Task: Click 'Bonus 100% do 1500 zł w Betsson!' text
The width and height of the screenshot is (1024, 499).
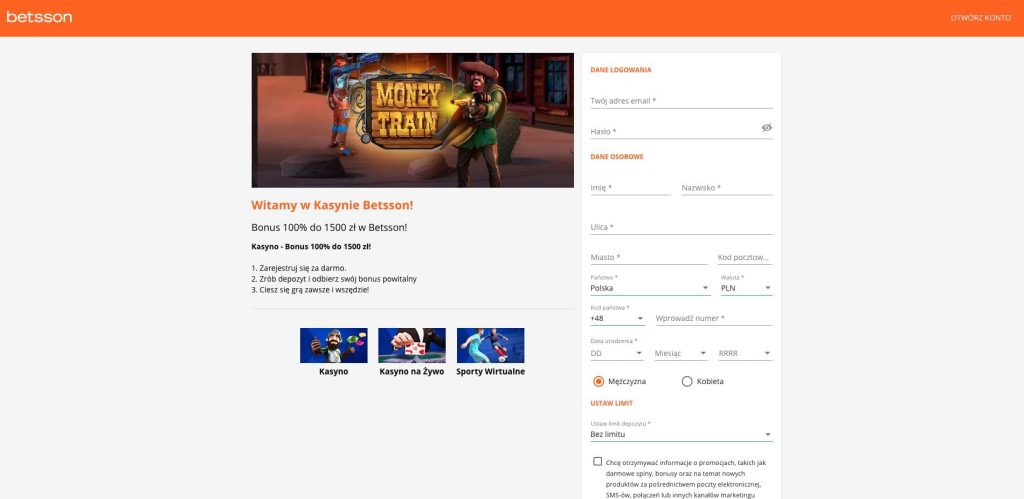Action: pos(330,227)
